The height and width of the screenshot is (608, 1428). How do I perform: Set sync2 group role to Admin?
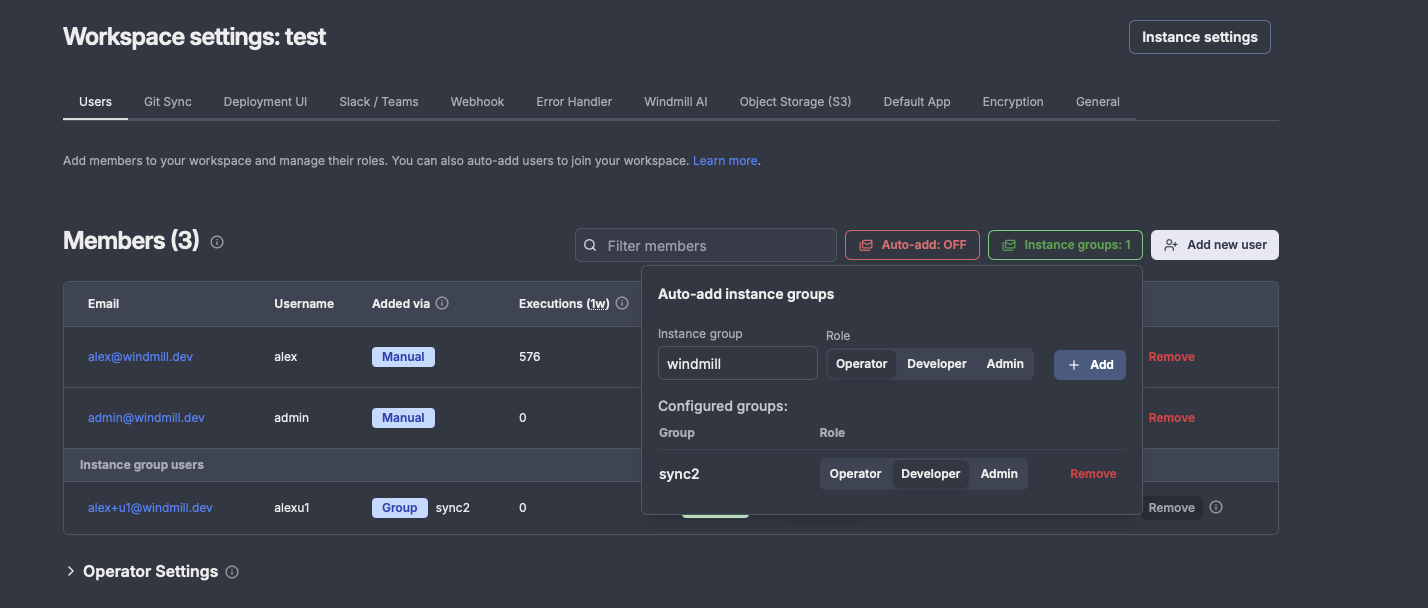point(998,474)
